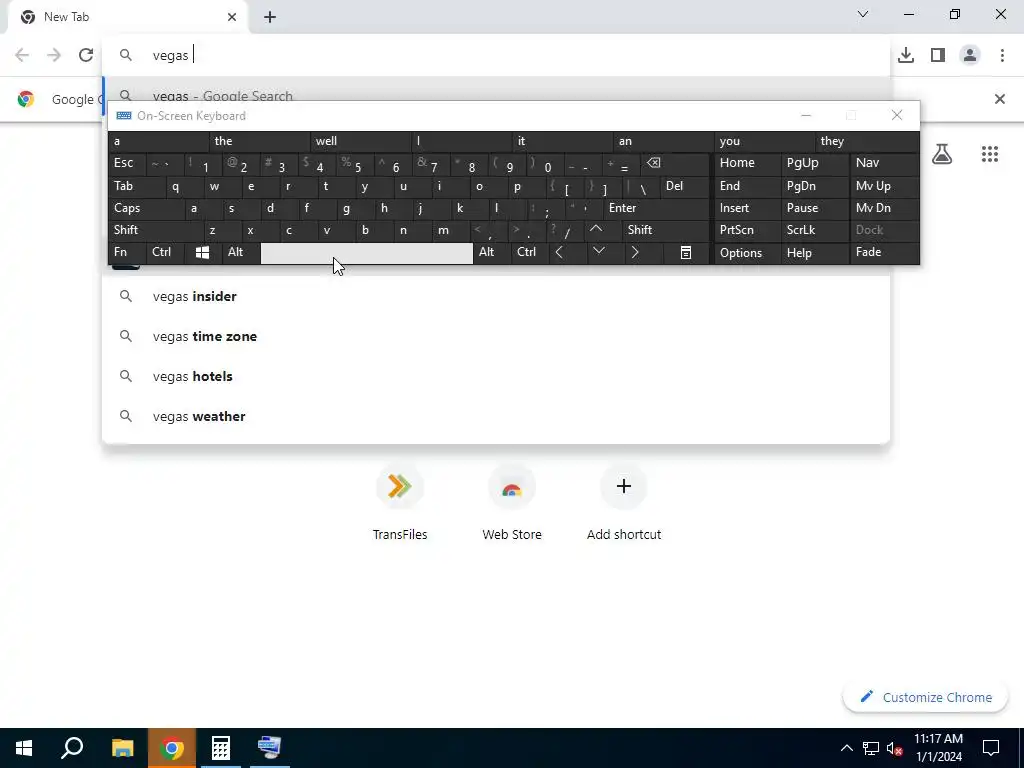Viewport: 1024px width, 768px height.
Task: Toggle right Shift key on keyboard
Action: [x=666, y=230]
